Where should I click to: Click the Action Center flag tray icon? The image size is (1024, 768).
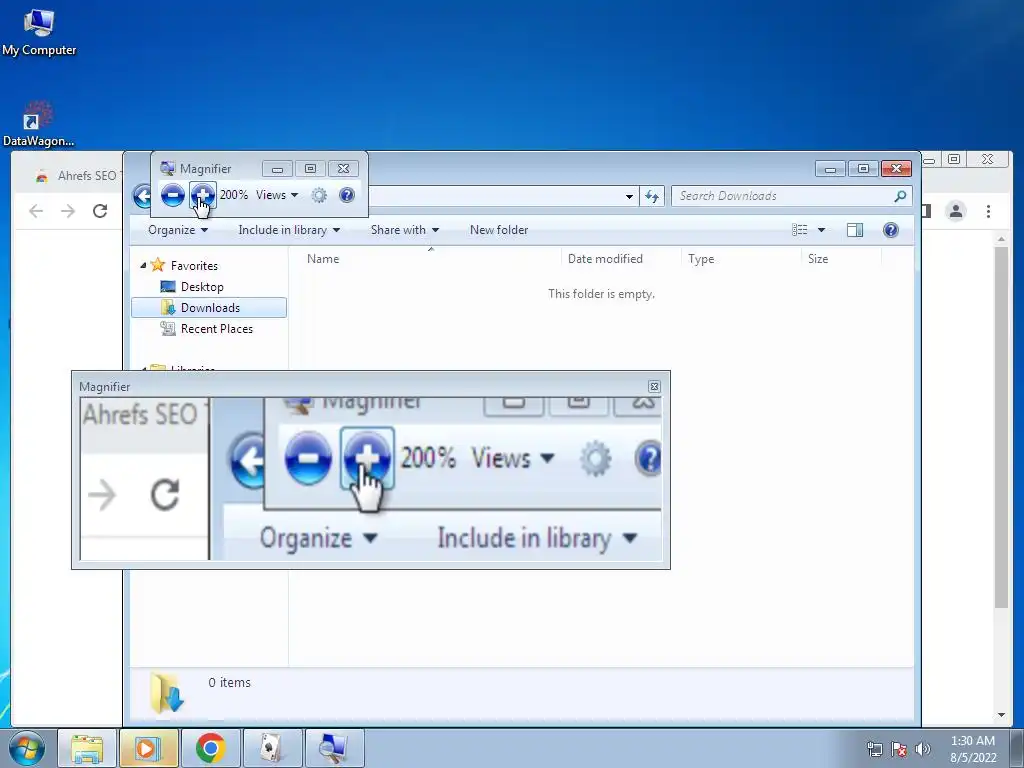point(899,749)
